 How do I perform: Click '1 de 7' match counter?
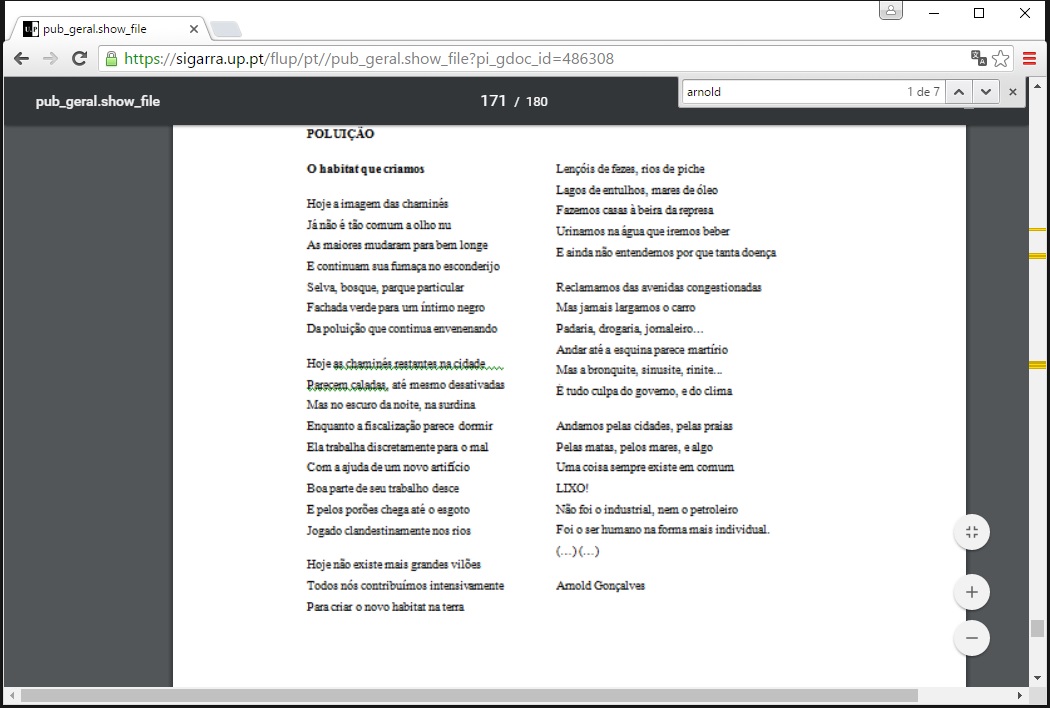923,92
